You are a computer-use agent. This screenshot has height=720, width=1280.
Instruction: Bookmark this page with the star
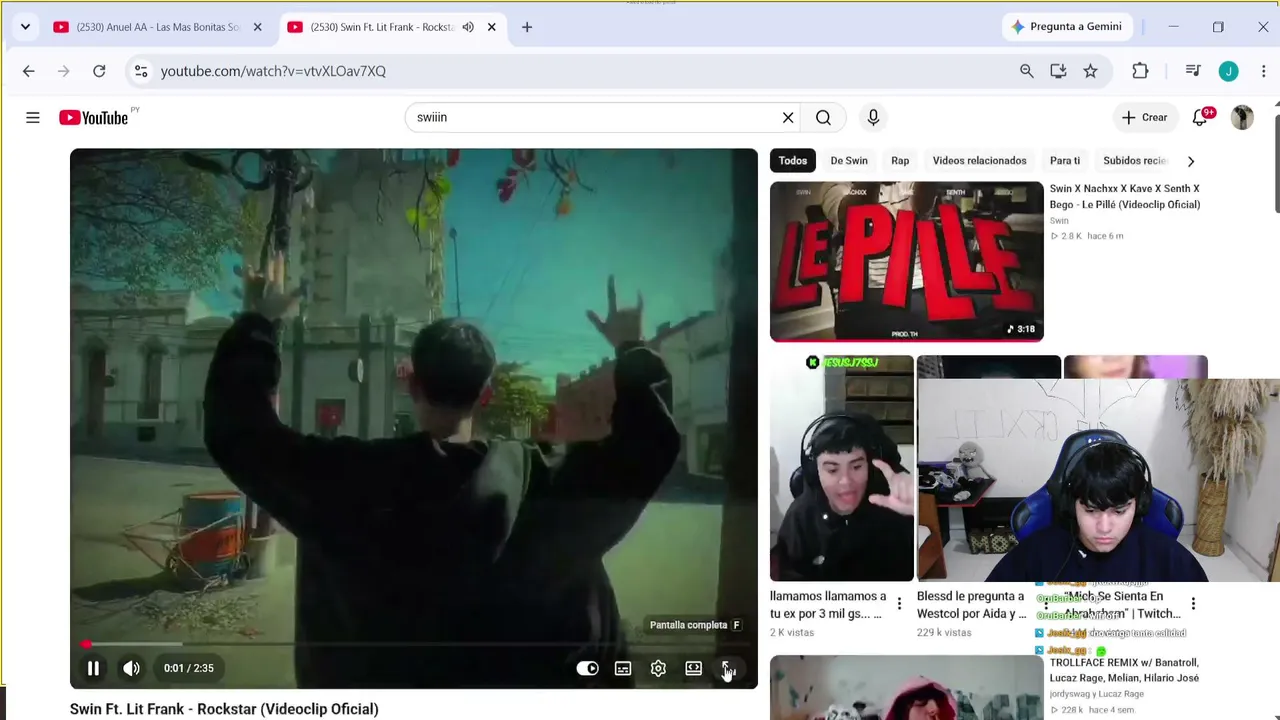1090,71
